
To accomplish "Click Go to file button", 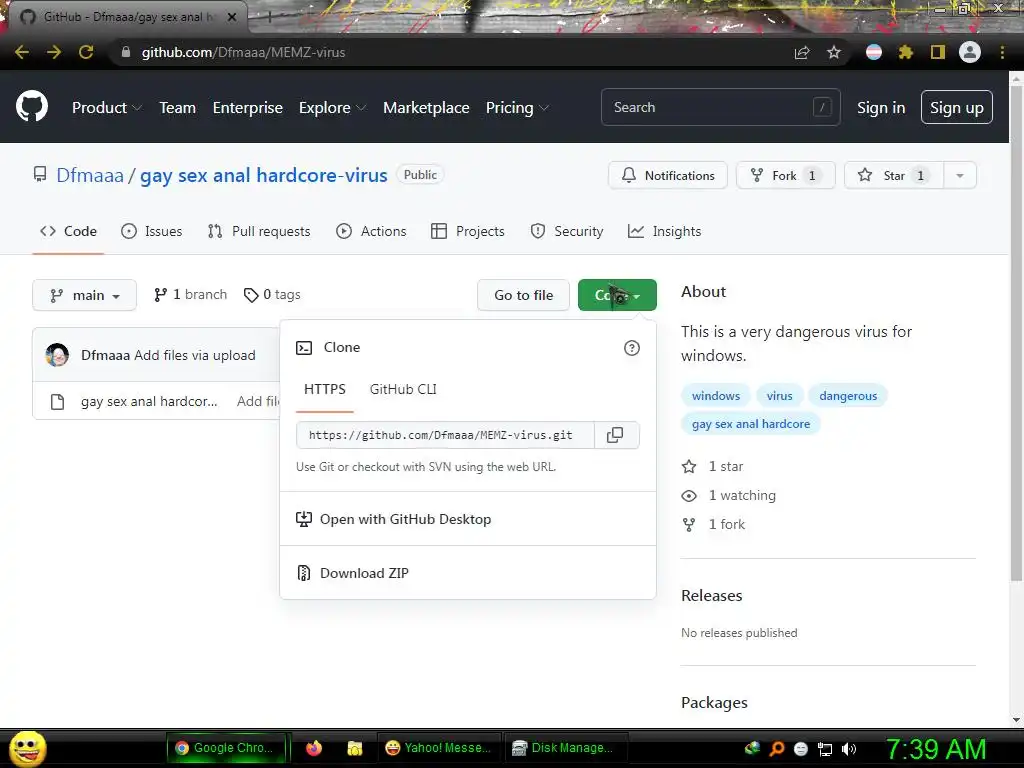I will coord(523,295).
